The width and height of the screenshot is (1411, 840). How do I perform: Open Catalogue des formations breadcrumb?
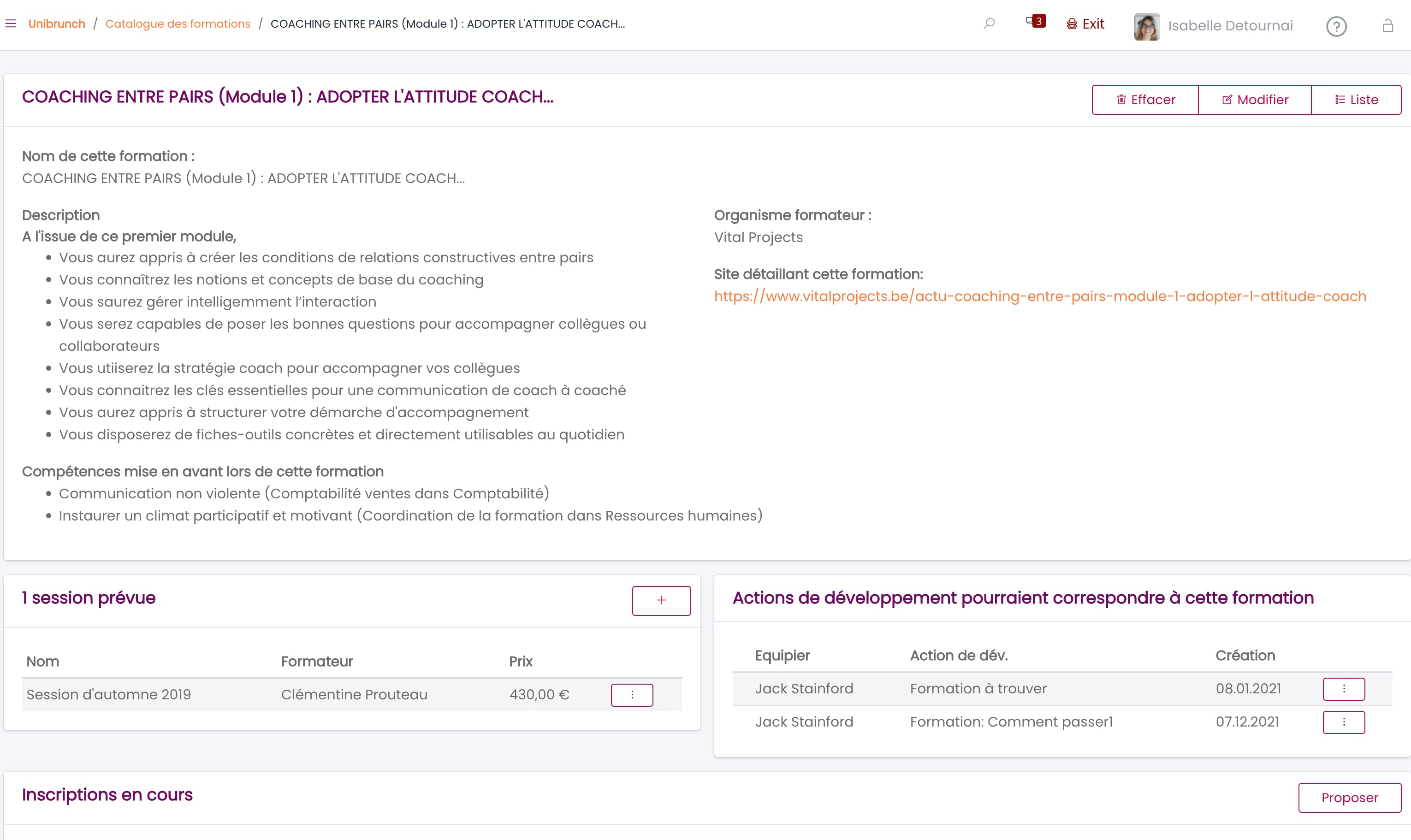[178, 24]
